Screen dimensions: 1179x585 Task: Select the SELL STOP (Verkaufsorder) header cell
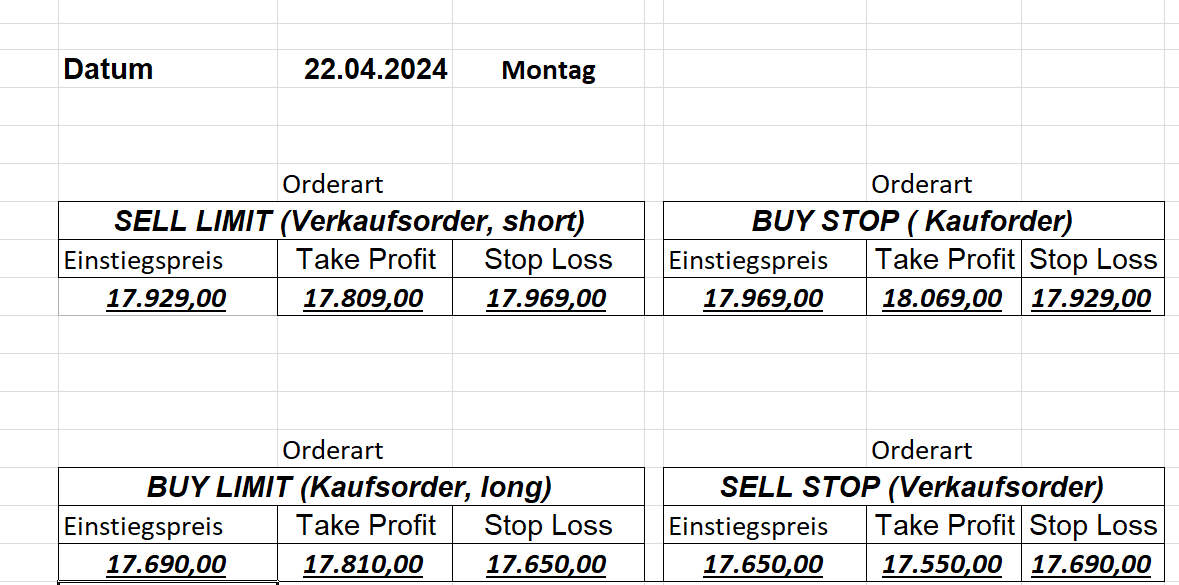pos(912,487)
